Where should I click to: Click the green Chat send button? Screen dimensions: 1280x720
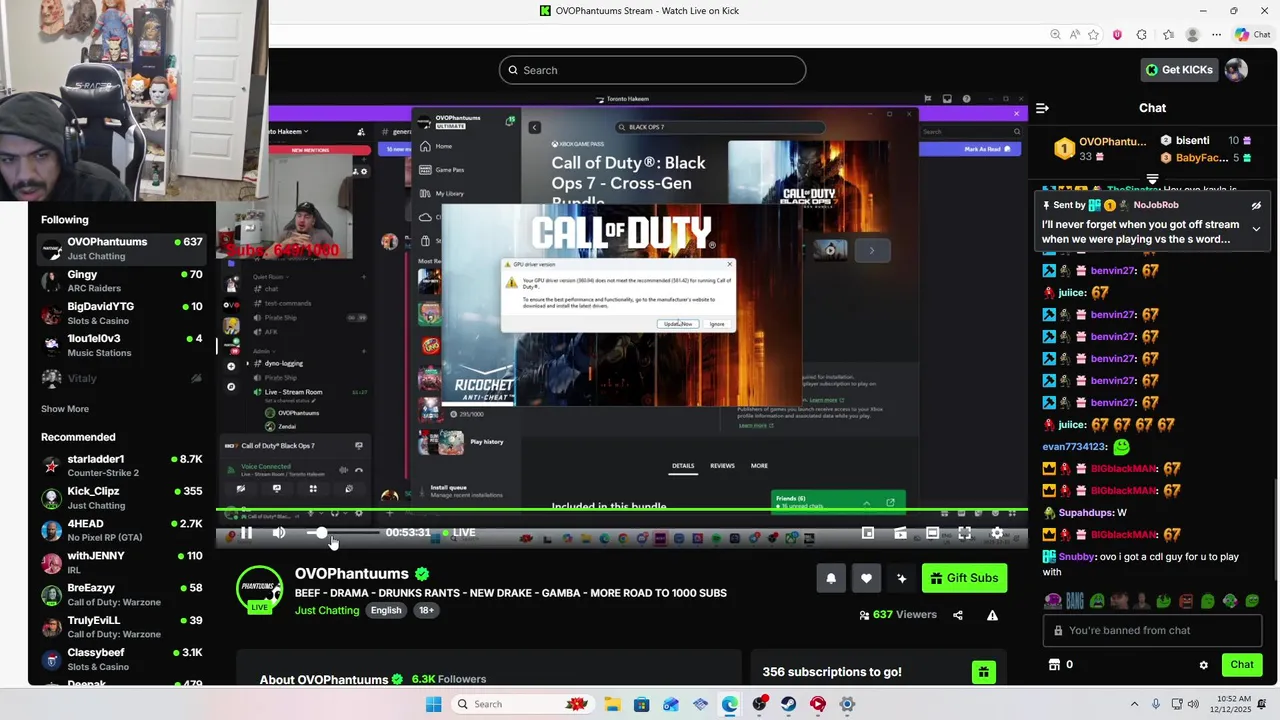tap(1242, 665)
